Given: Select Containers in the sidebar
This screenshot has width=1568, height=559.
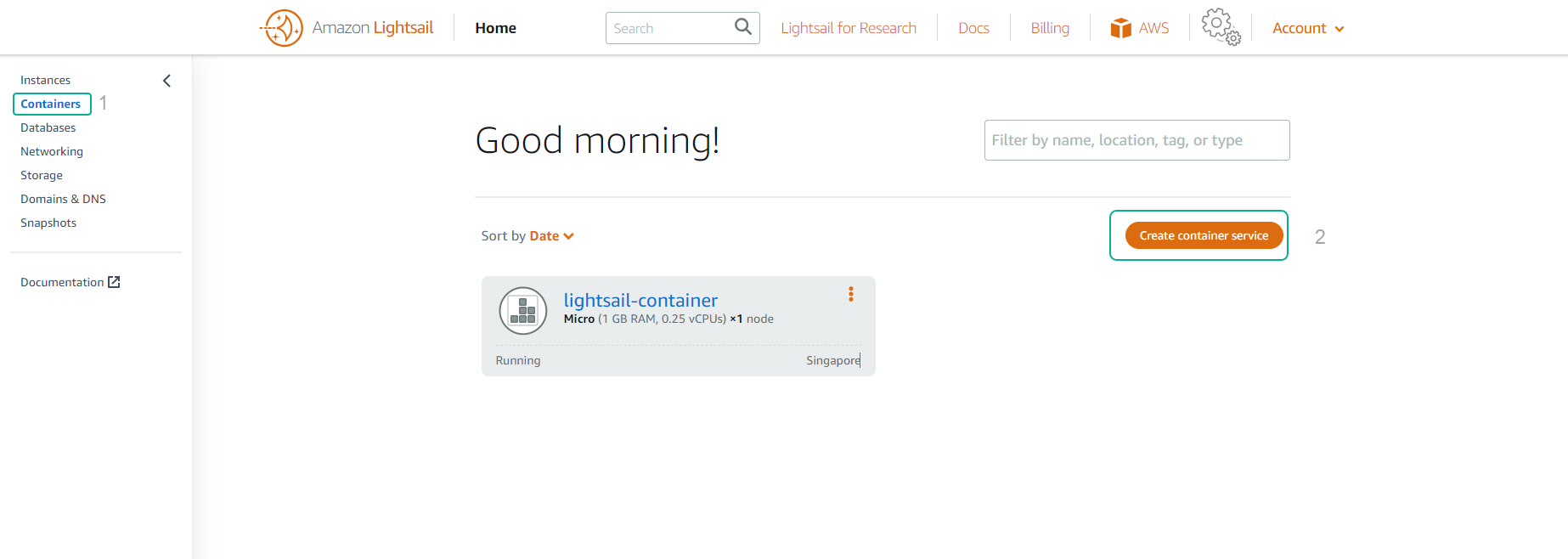Looking at the screenshot, I should click(52, 104).
